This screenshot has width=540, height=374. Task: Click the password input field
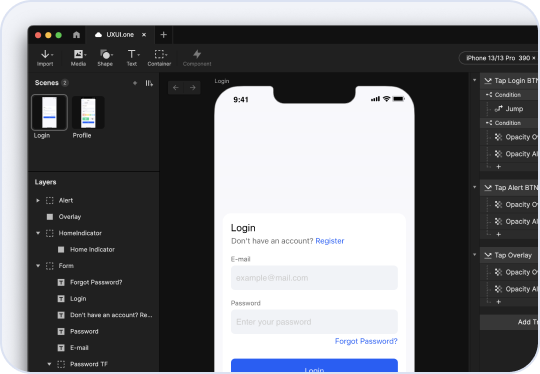[314, 322]
